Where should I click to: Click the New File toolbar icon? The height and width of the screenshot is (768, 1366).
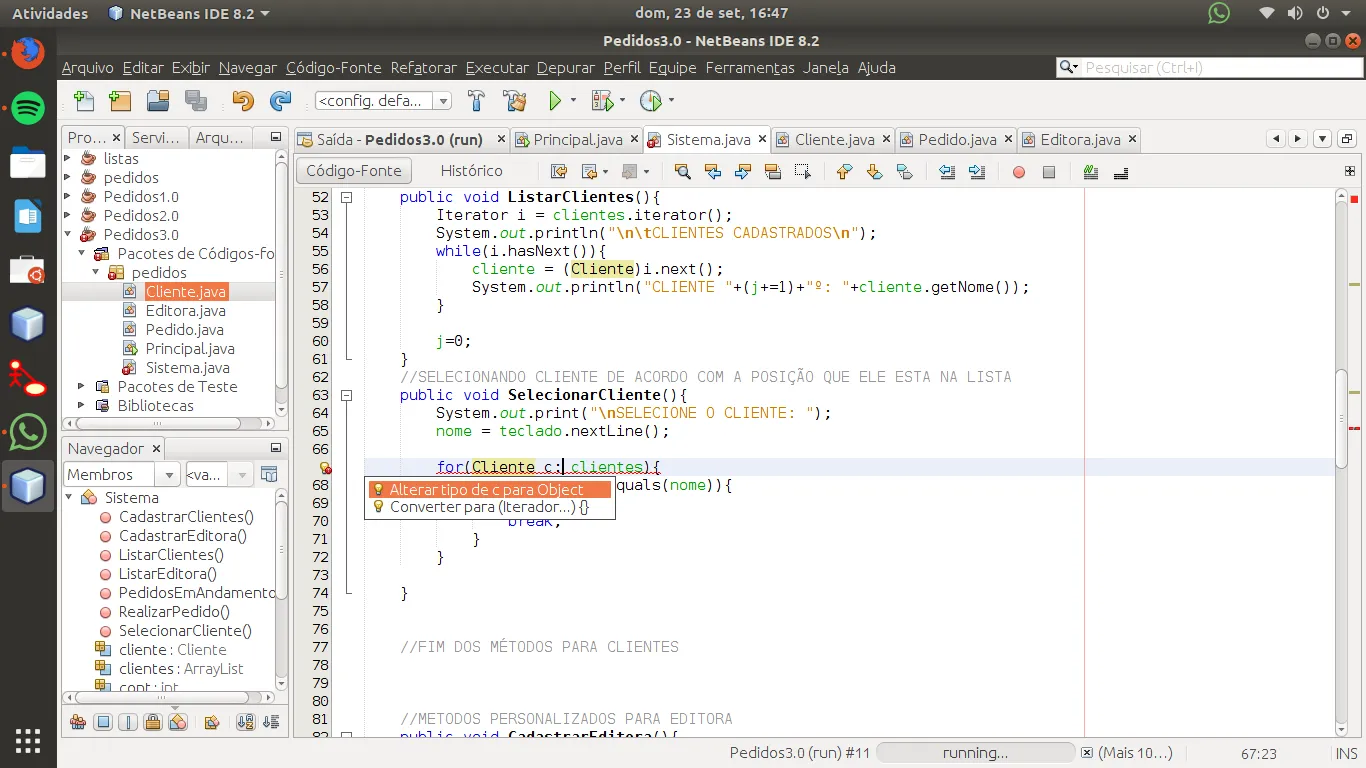[84, 101]
